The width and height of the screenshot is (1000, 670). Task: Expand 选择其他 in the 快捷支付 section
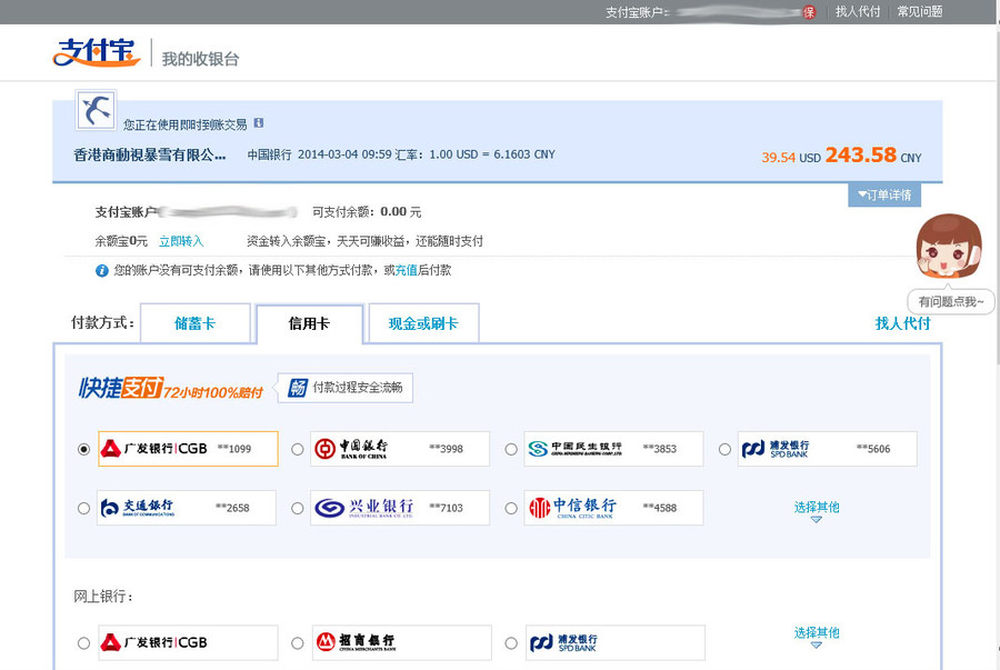[816, 511]
